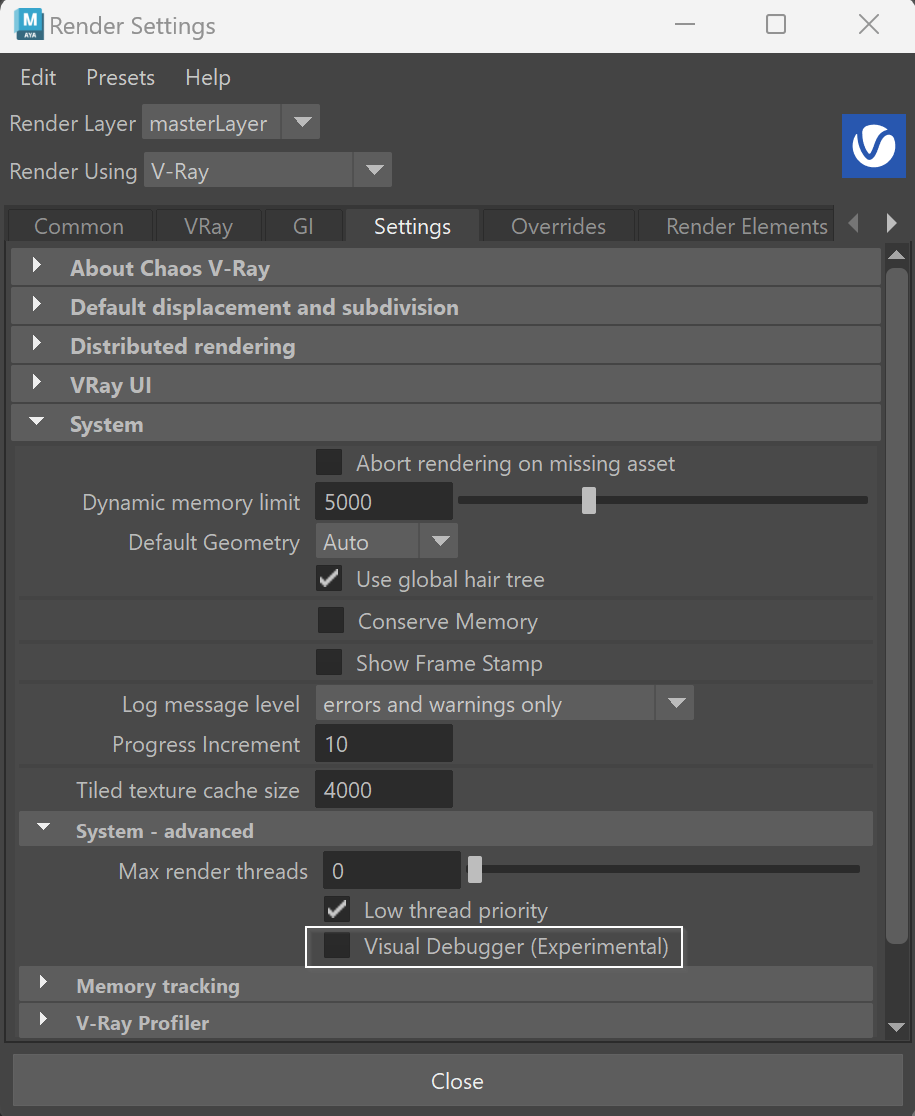Switch to the Common tab
This screenshot has width=915, height=1116.
[79, 226]
